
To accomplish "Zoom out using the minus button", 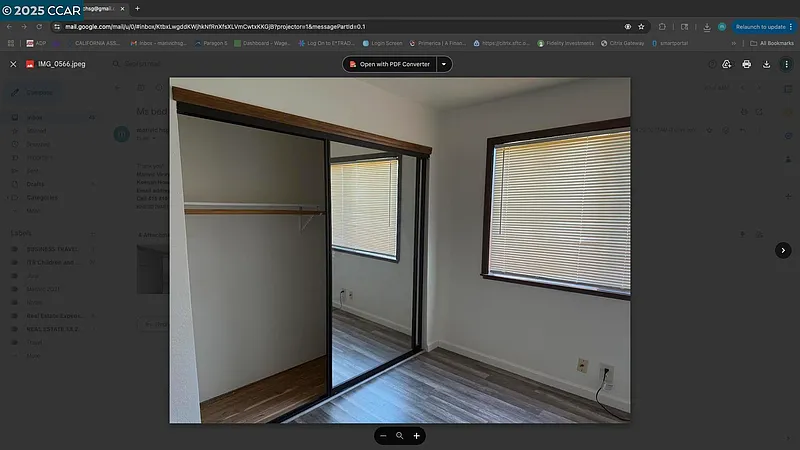I will click(383, 436).
